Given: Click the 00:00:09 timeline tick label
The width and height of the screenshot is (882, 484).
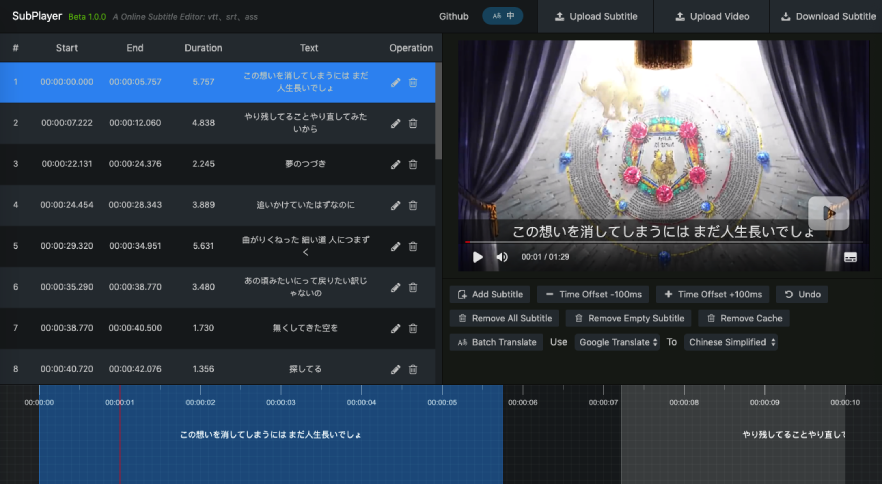Looking at the screenshot, I should pyautogui.click(x=764, y=402).
